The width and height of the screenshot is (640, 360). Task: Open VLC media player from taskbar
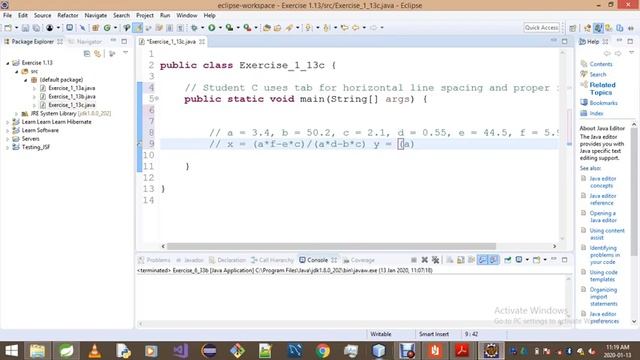pos(95,351)
